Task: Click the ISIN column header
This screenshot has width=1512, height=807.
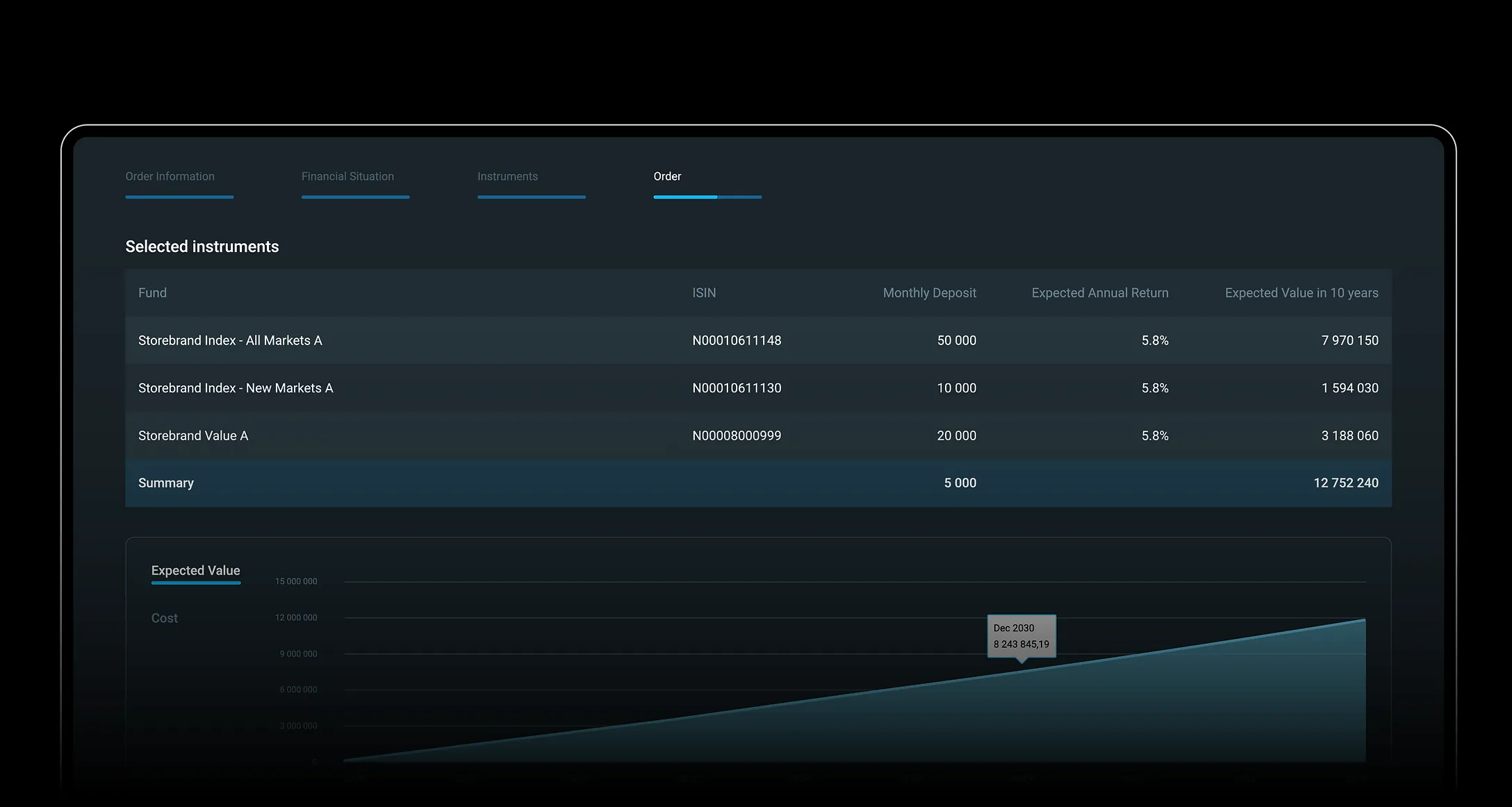Action: pos(704,293)
